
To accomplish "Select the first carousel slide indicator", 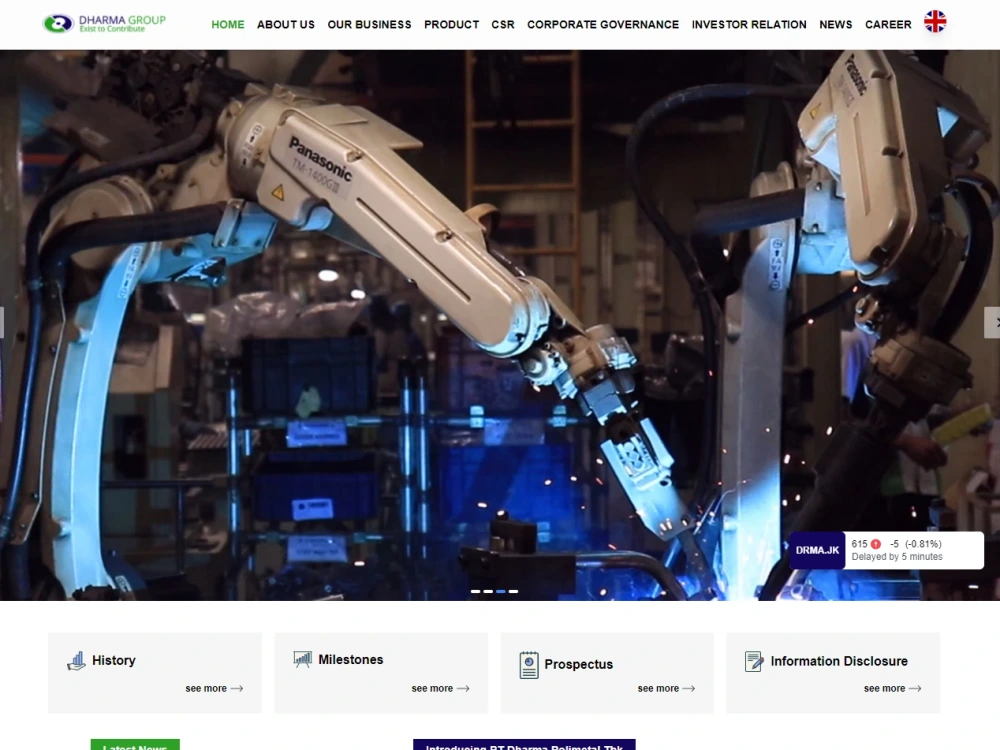I will coord(475,591).
